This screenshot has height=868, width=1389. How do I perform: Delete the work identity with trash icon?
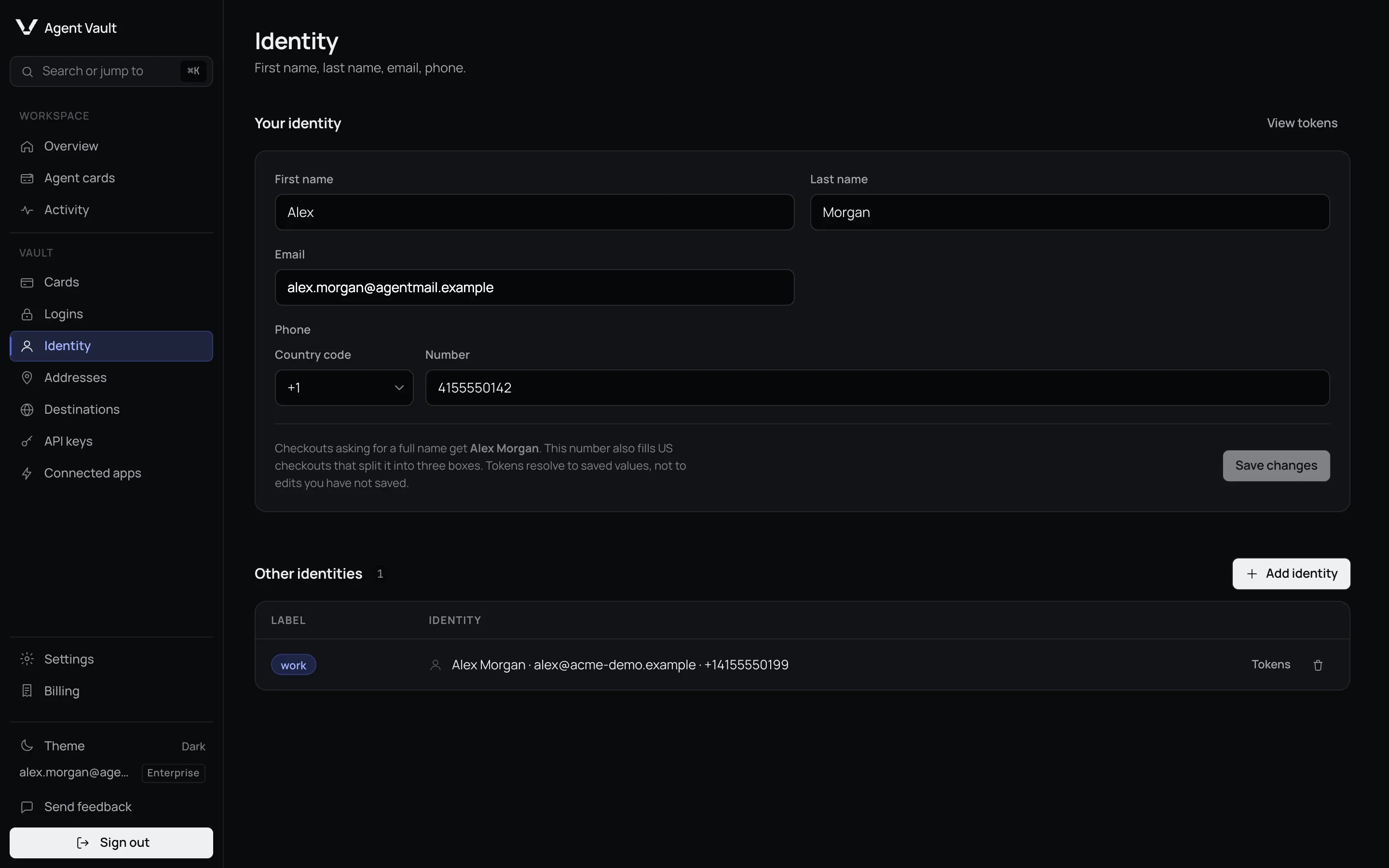click(x=1318, y=665)
